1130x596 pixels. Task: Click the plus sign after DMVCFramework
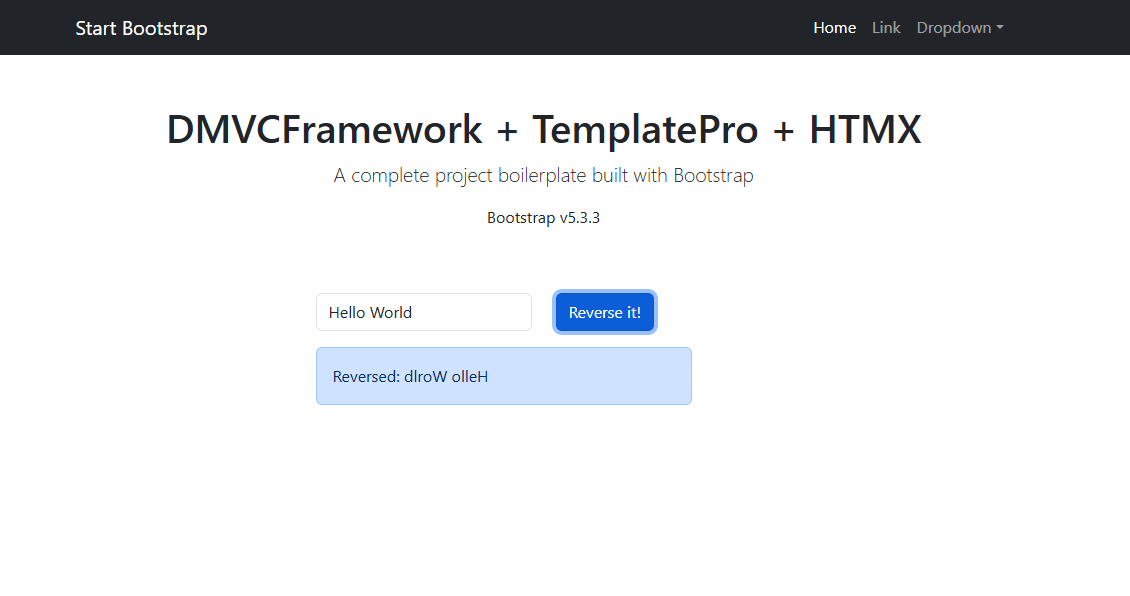(x=507, y=131)
